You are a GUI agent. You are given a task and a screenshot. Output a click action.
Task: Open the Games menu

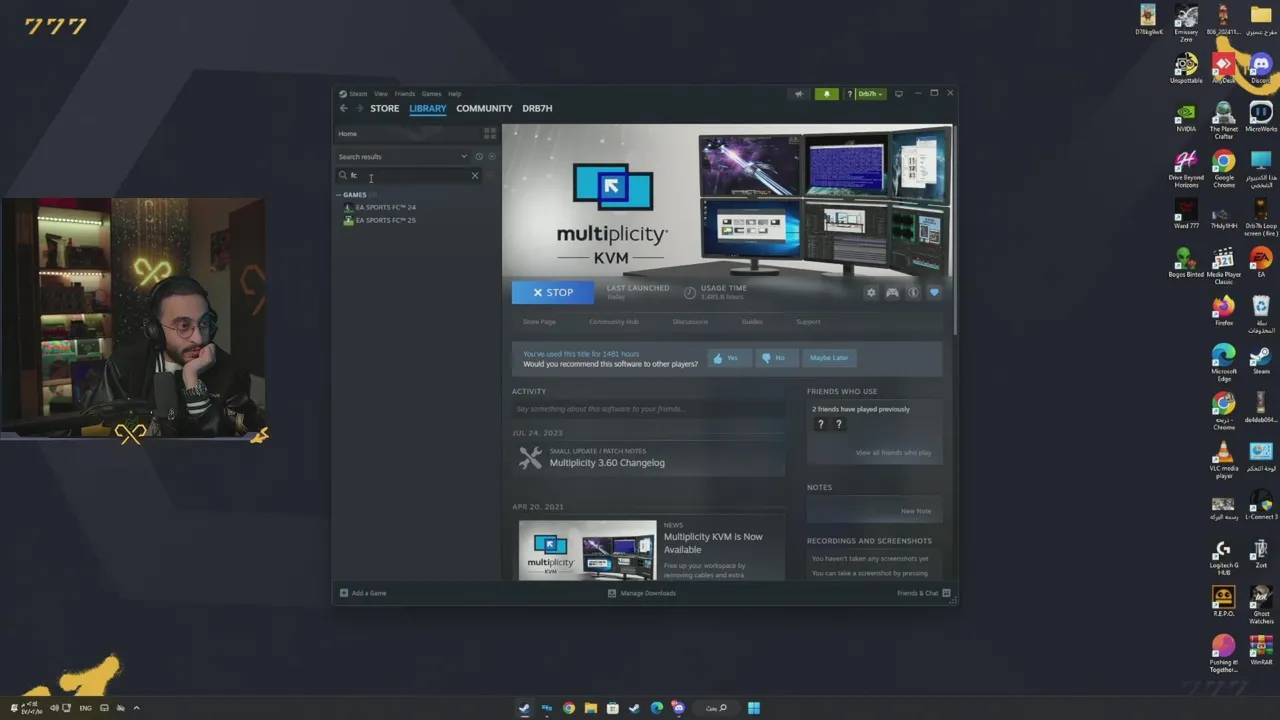click(431, 94)
